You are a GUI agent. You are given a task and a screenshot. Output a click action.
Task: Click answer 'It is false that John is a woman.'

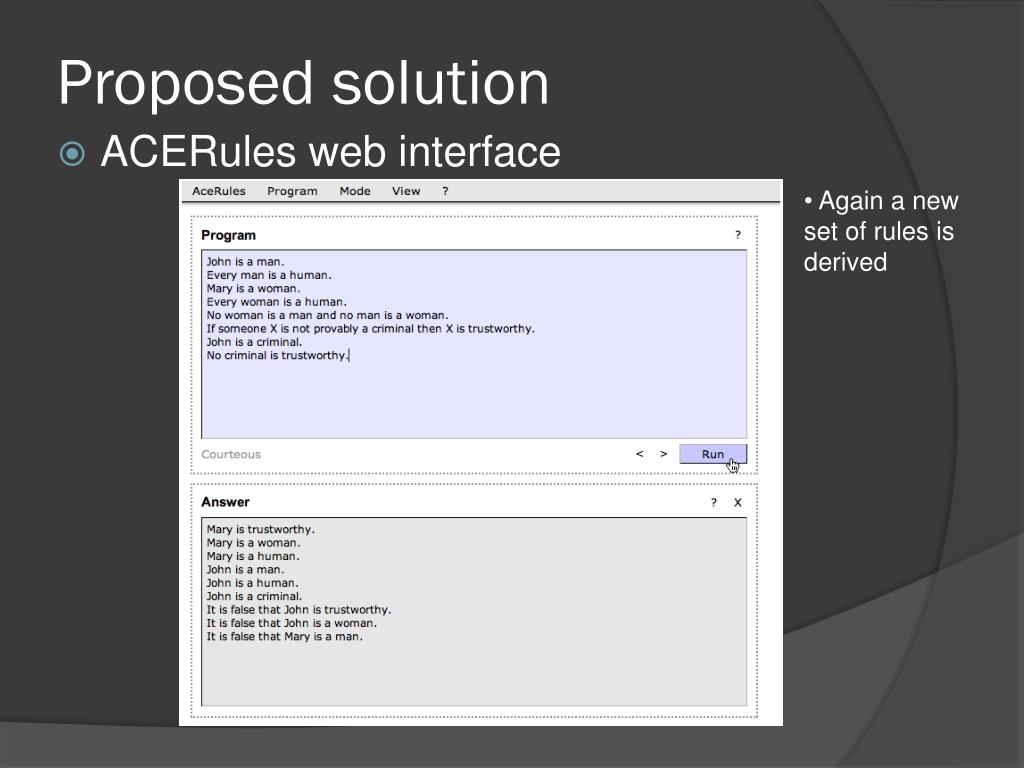(291, 624)
